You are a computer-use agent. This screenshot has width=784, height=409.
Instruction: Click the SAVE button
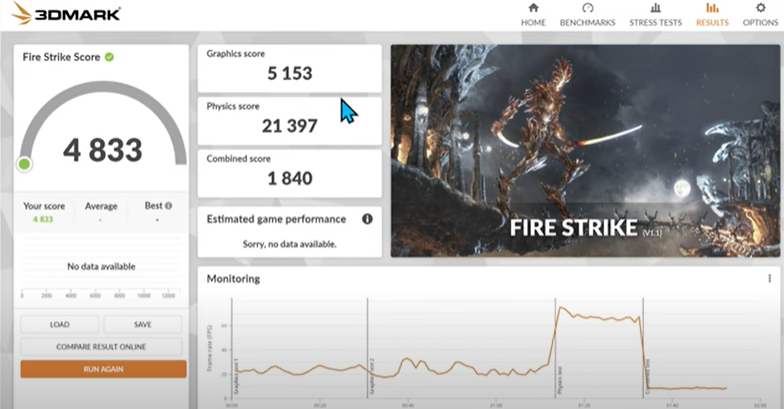click(x=142, y=324)
